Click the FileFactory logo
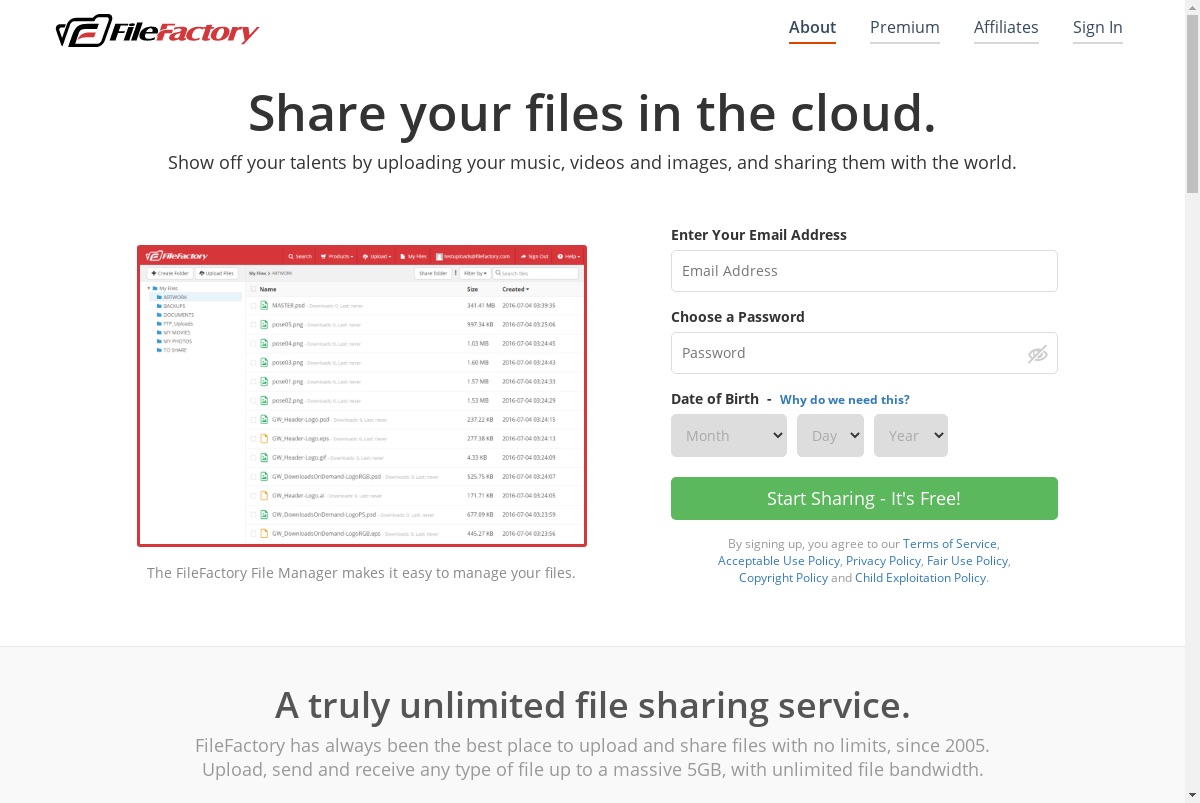1200x803 pixels. point(157,31)
